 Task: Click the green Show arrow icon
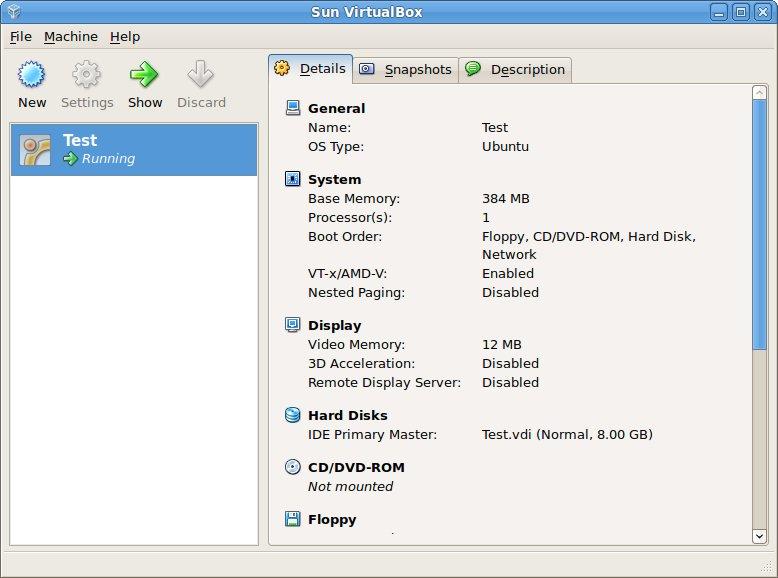click(145, 75)
